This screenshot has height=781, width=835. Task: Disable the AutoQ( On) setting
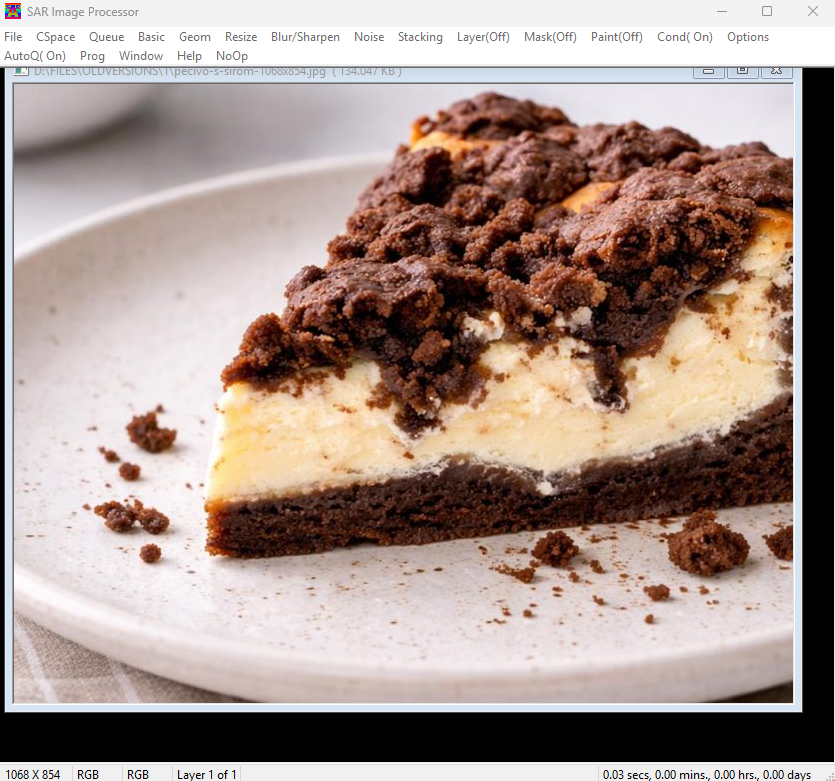pyautogui.click(x=35, y=56)
